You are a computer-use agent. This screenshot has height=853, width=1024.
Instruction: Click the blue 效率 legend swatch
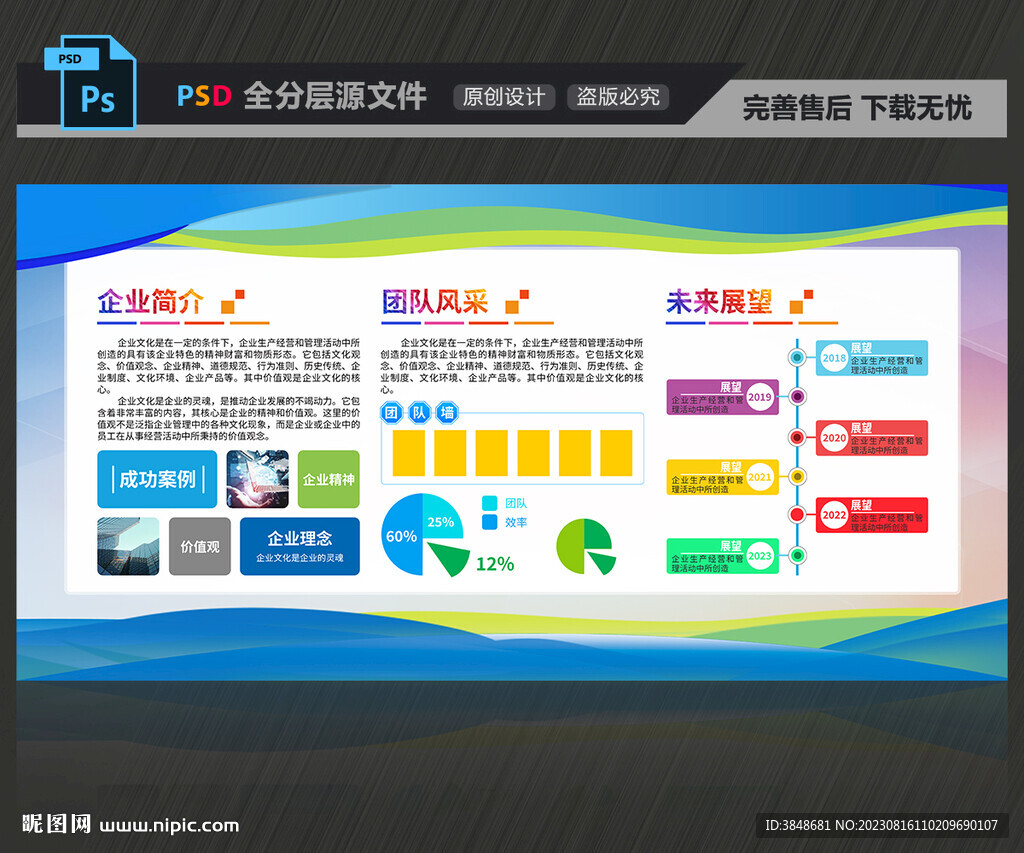489,522
